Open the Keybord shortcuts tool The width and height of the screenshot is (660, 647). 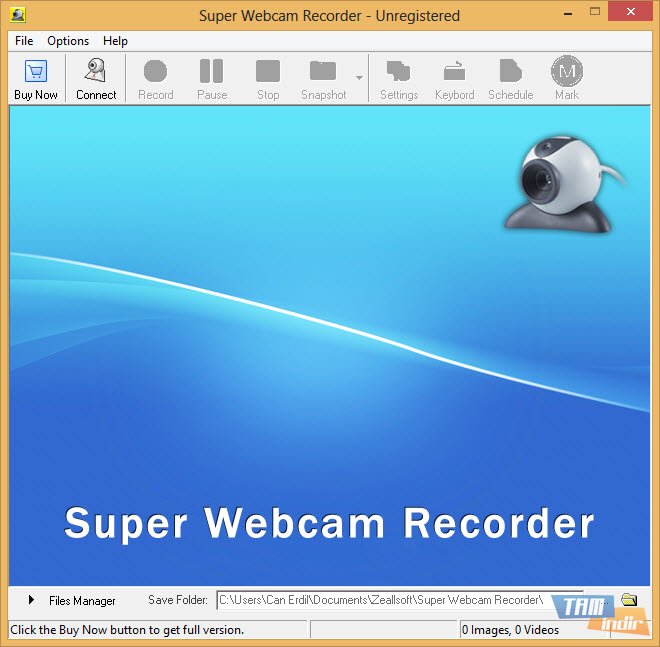click(455, 79)
